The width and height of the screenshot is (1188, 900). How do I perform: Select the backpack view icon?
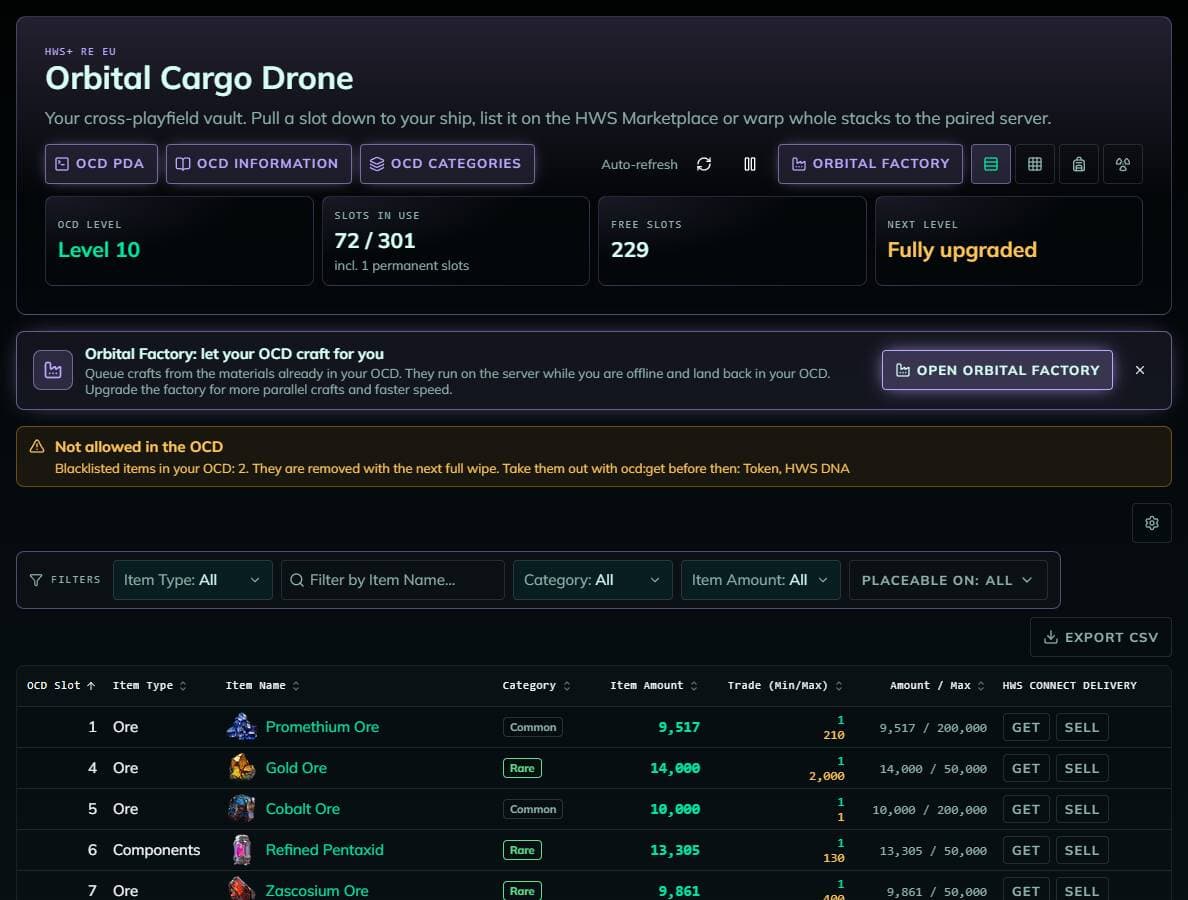coord(1078,164)
